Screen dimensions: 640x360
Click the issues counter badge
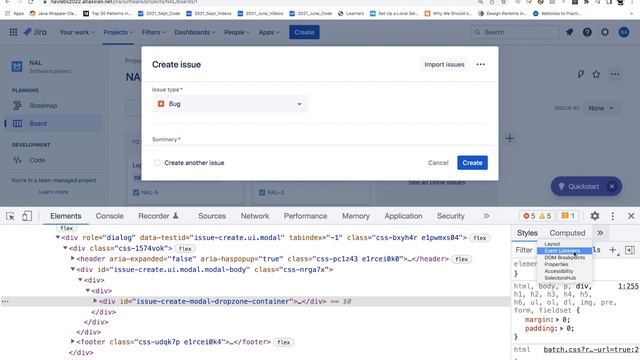coord(568,216)
